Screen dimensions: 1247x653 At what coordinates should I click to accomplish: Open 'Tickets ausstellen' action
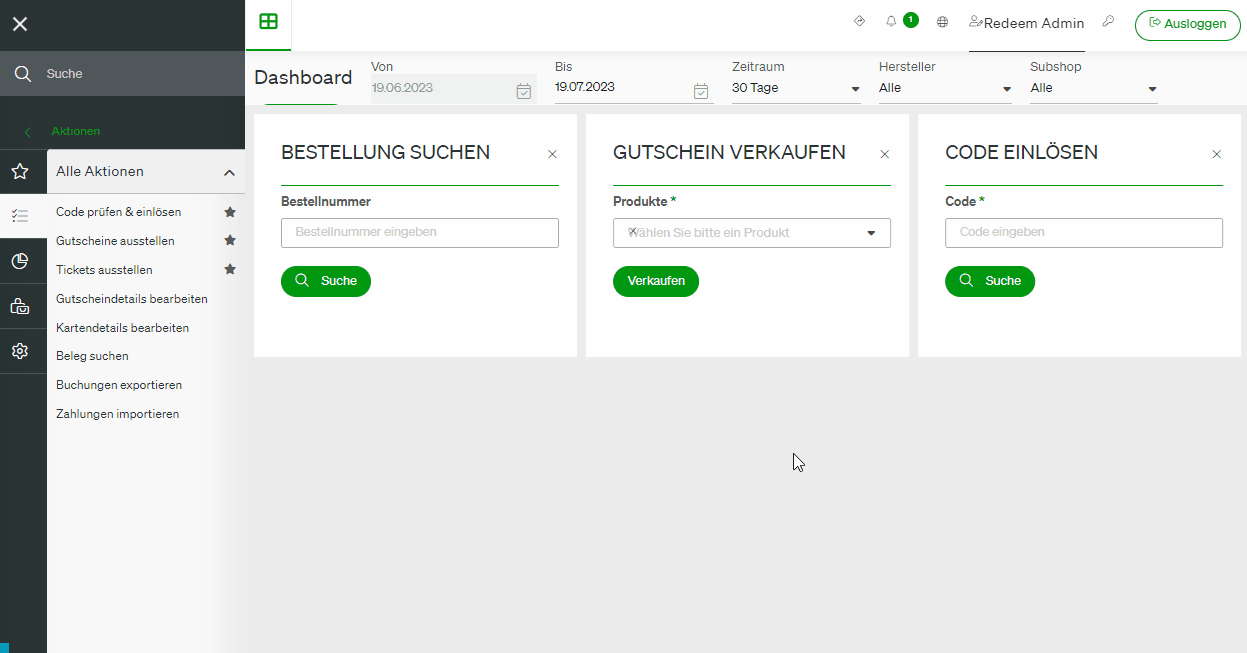[x=104, y=270]
